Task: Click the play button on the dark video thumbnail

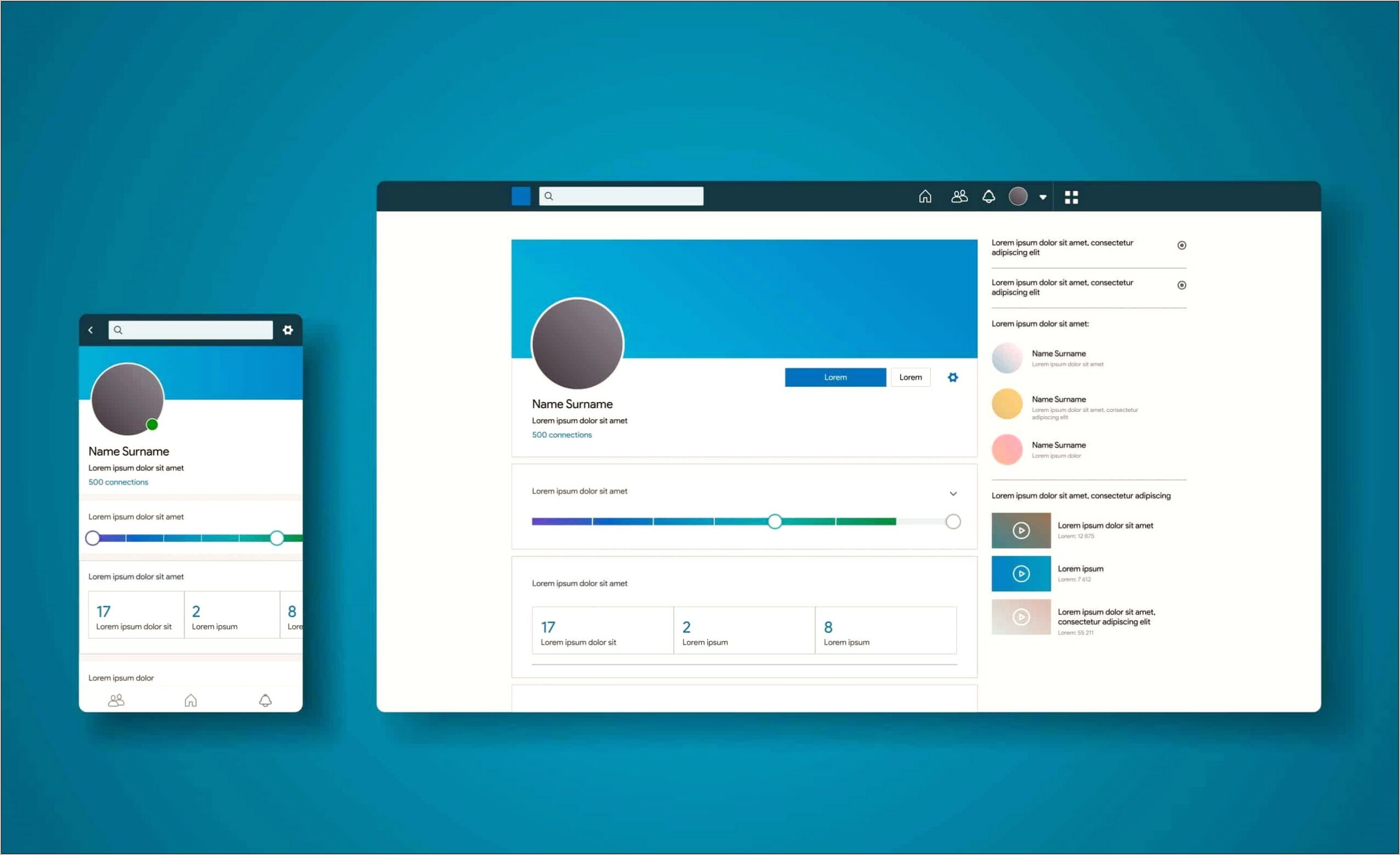Action: (1020, 528)
